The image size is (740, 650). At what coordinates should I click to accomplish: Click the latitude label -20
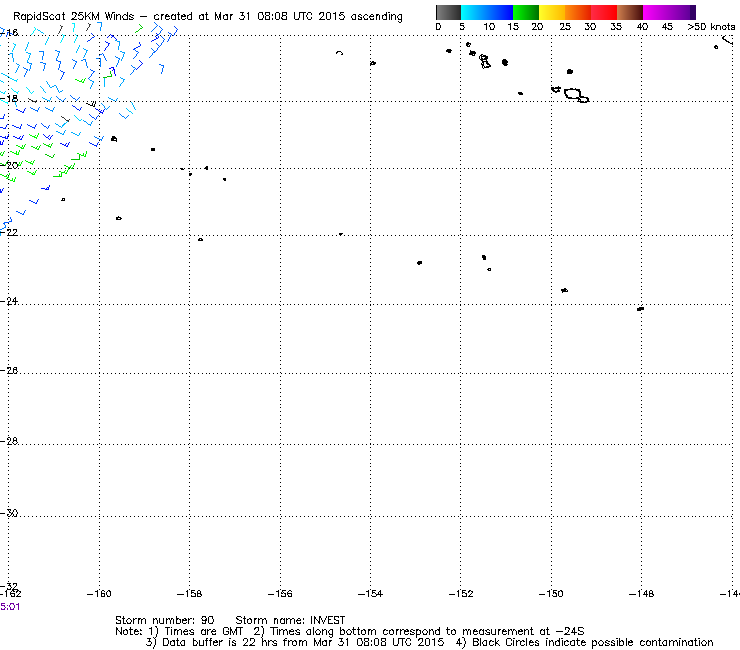pos(9,165)
